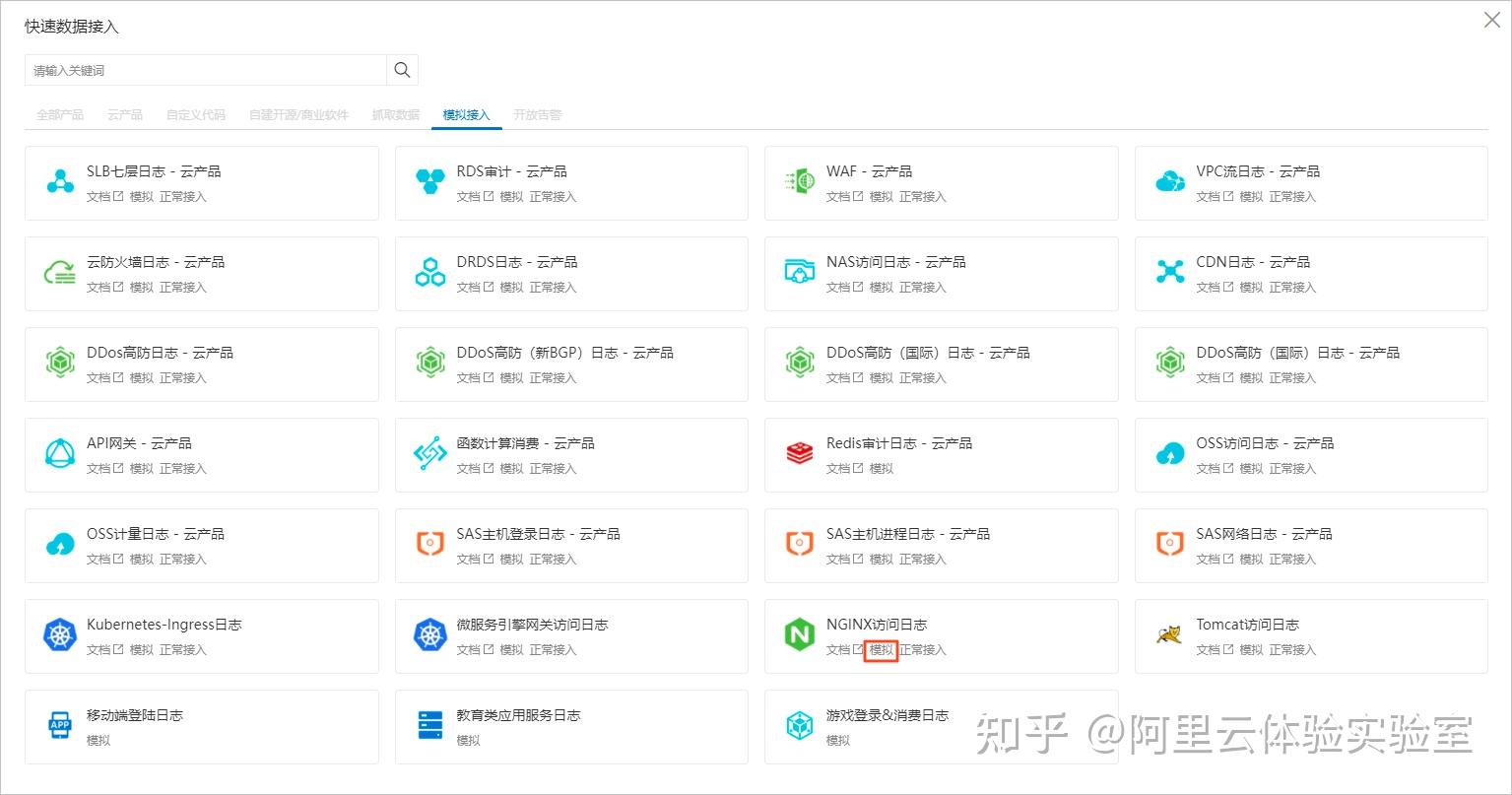This screenshot has width=1512, height=795.
Task: Open 文档 for OSS访问日志
Action: click(1215, 469)
